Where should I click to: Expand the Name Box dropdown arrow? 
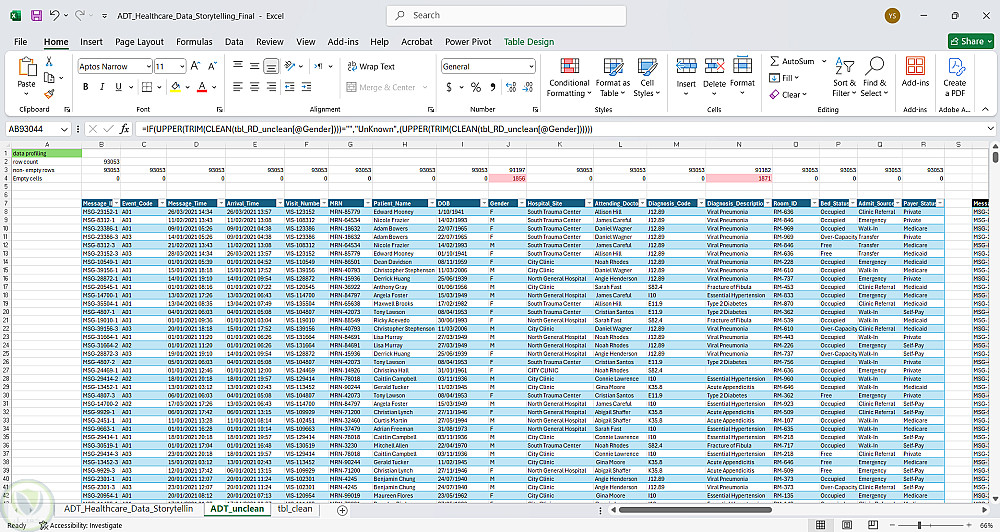click(66, 129)
